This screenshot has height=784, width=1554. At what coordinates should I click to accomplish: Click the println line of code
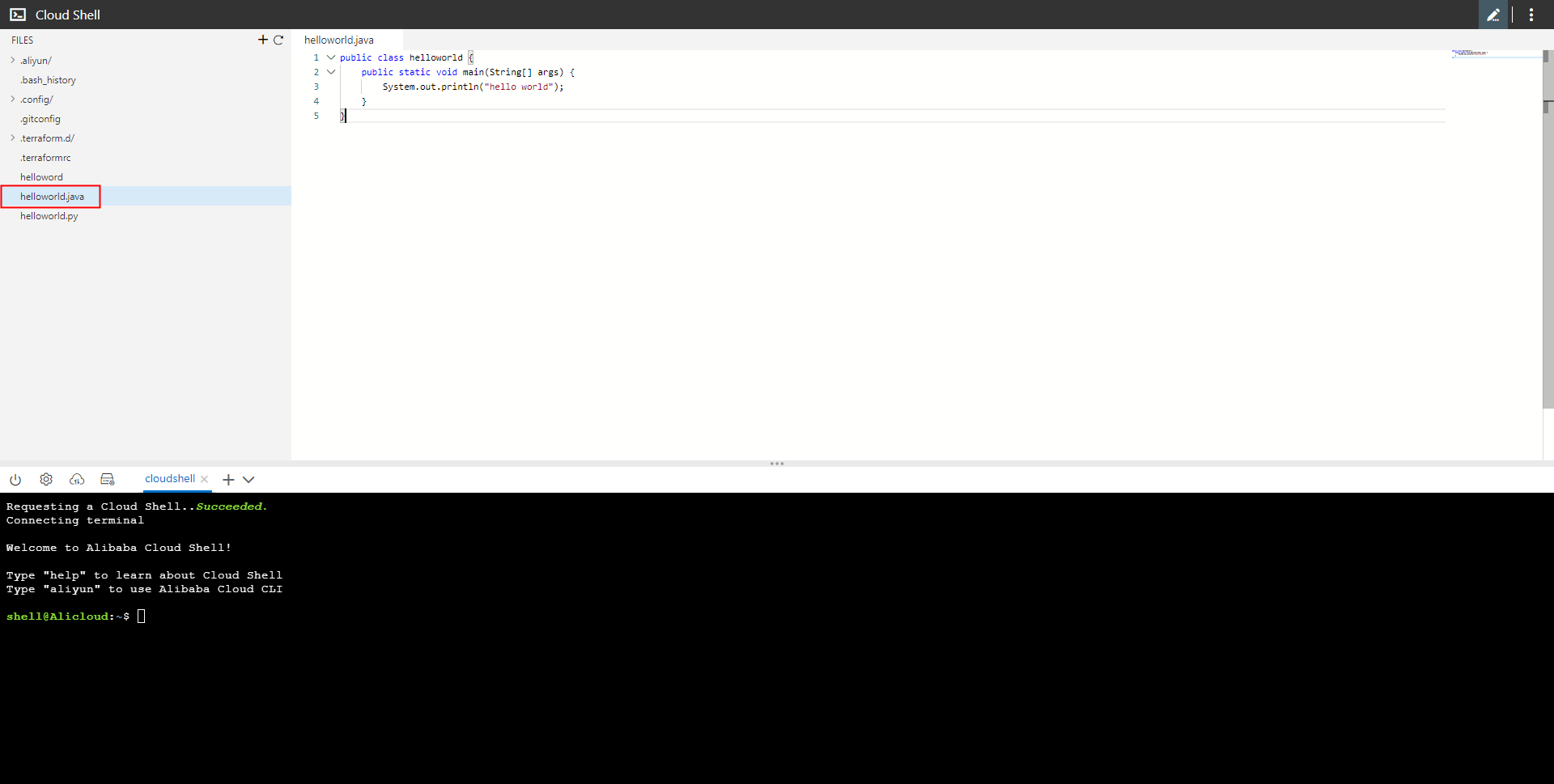[473, 87]
